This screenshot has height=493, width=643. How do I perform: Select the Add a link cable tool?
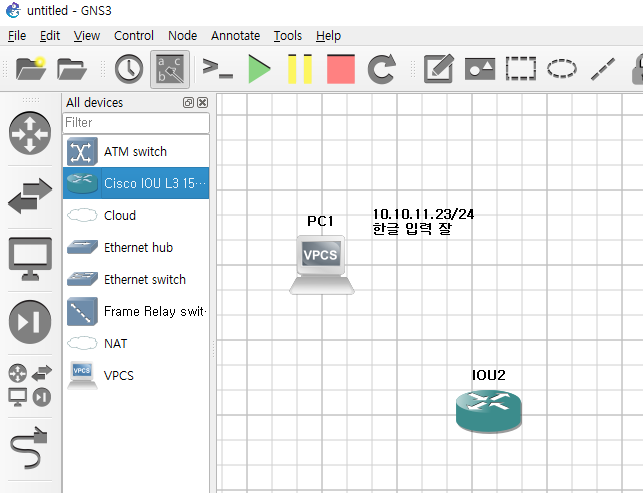[30, 448]
